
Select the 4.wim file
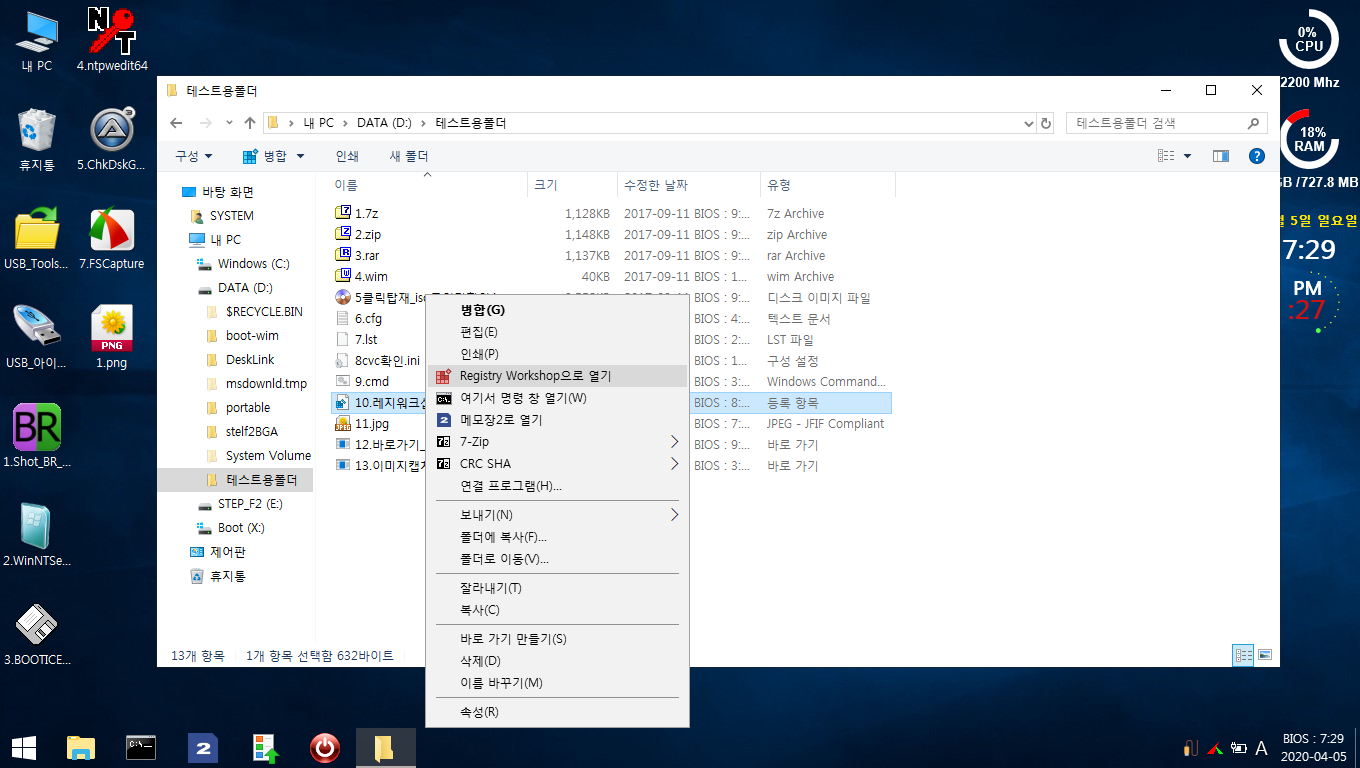[371, 276]
